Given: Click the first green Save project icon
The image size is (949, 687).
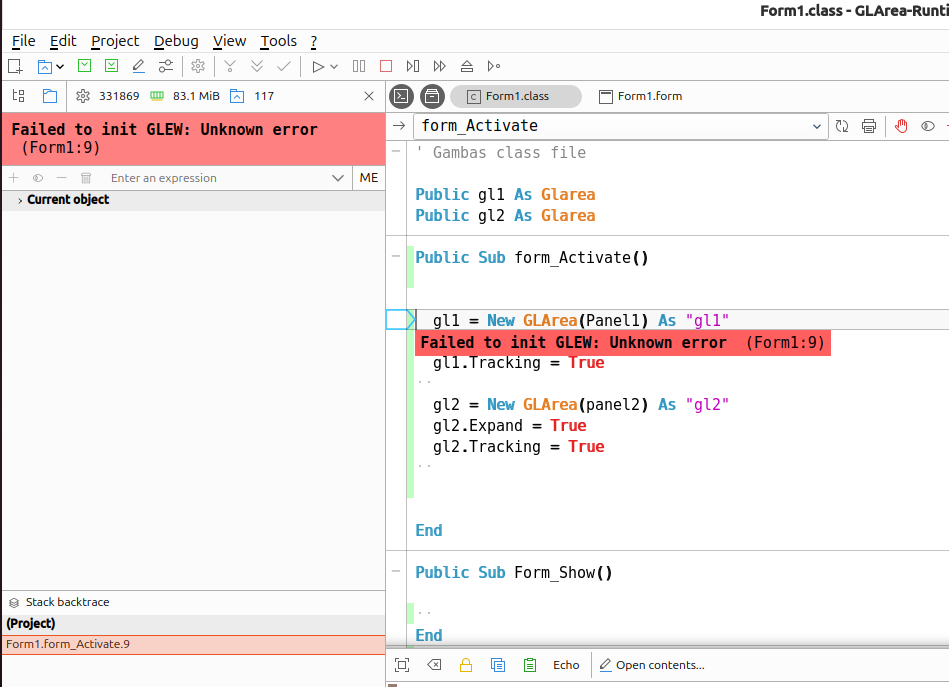Looking at the screenshot, I should (x=85, y=65).
